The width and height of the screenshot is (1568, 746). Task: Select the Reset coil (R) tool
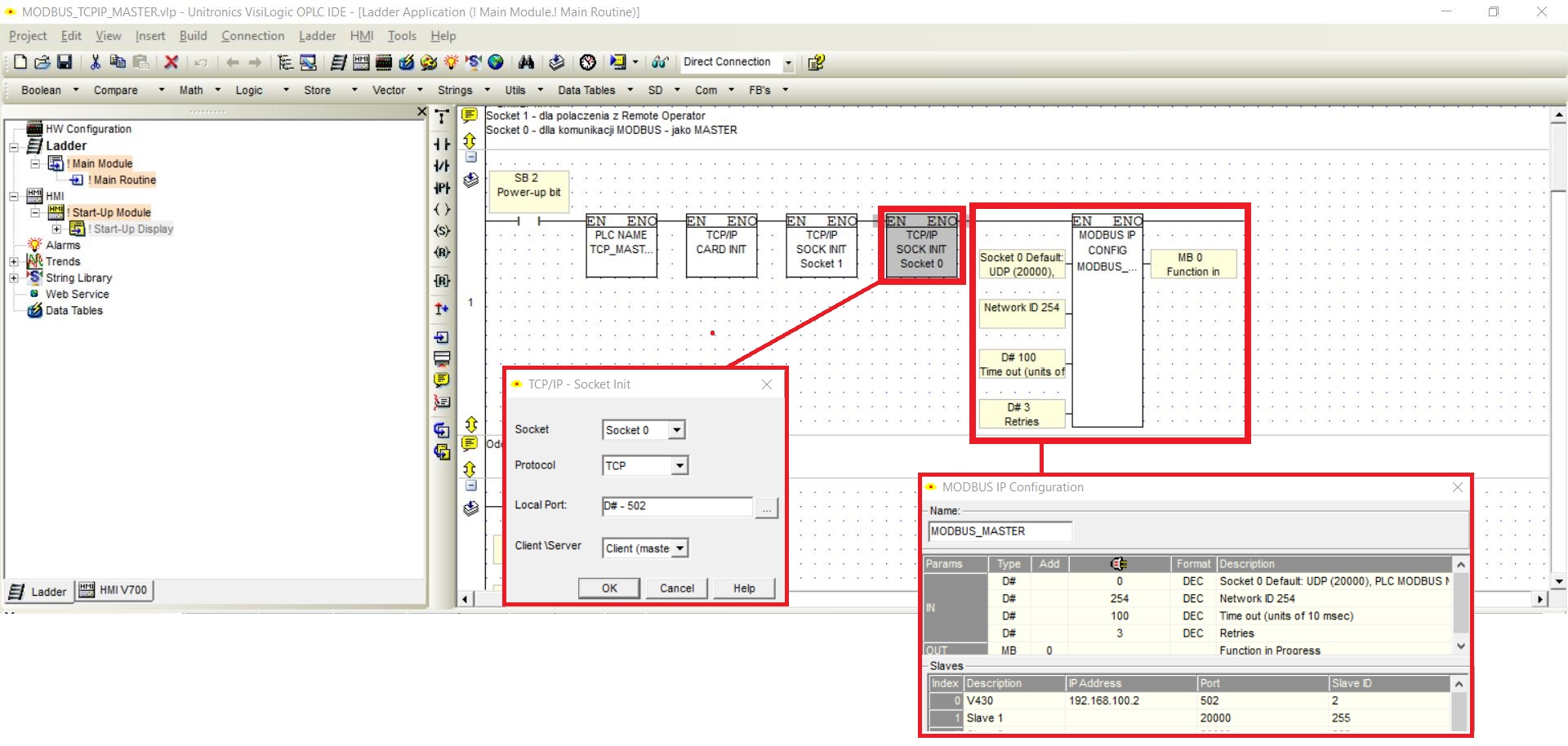tap(442, 252)
